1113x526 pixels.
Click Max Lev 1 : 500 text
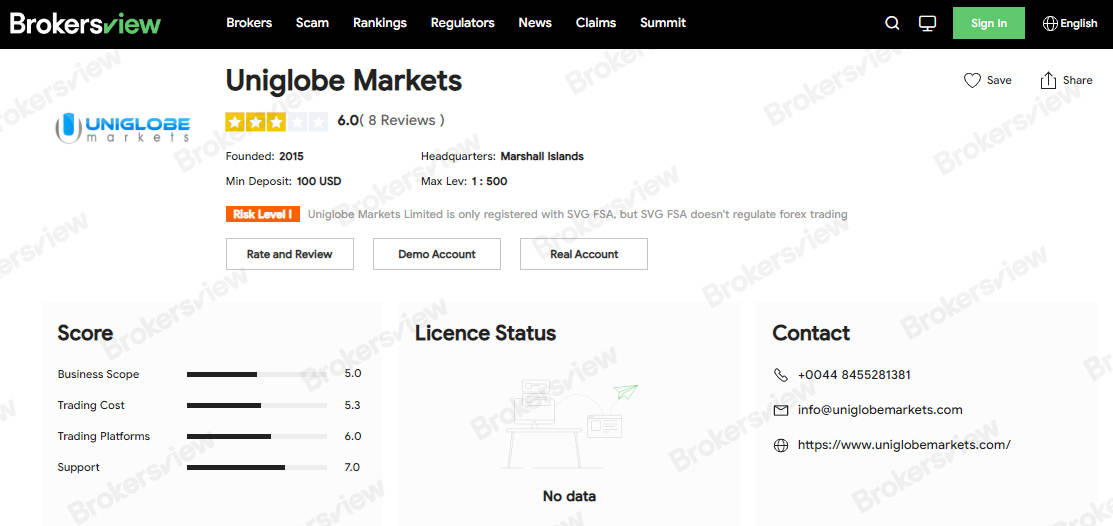click(464, 181)
